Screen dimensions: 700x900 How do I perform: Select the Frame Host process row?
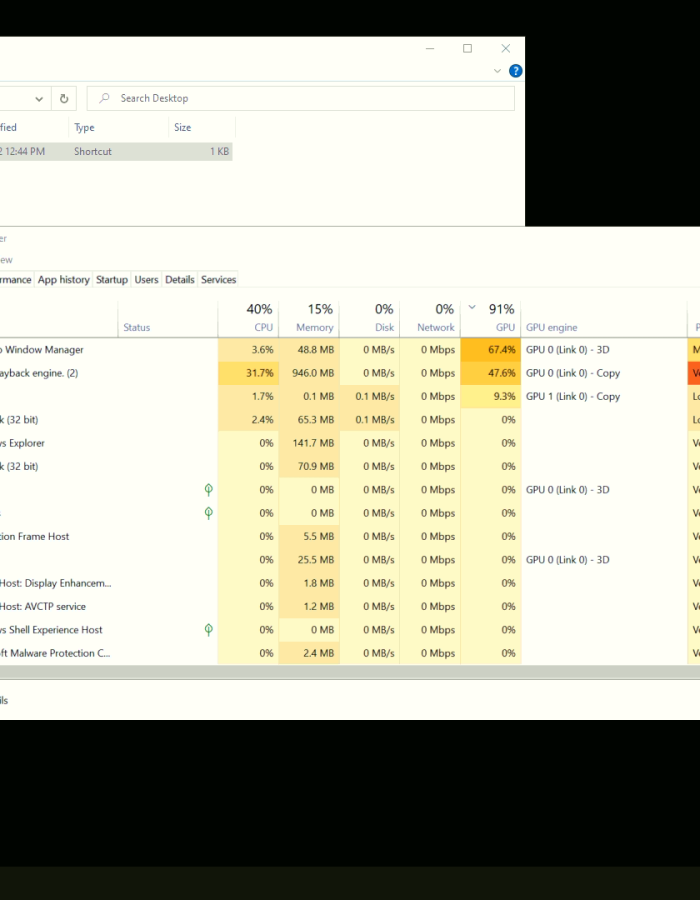pyautogui.click(x=350, y=537)
